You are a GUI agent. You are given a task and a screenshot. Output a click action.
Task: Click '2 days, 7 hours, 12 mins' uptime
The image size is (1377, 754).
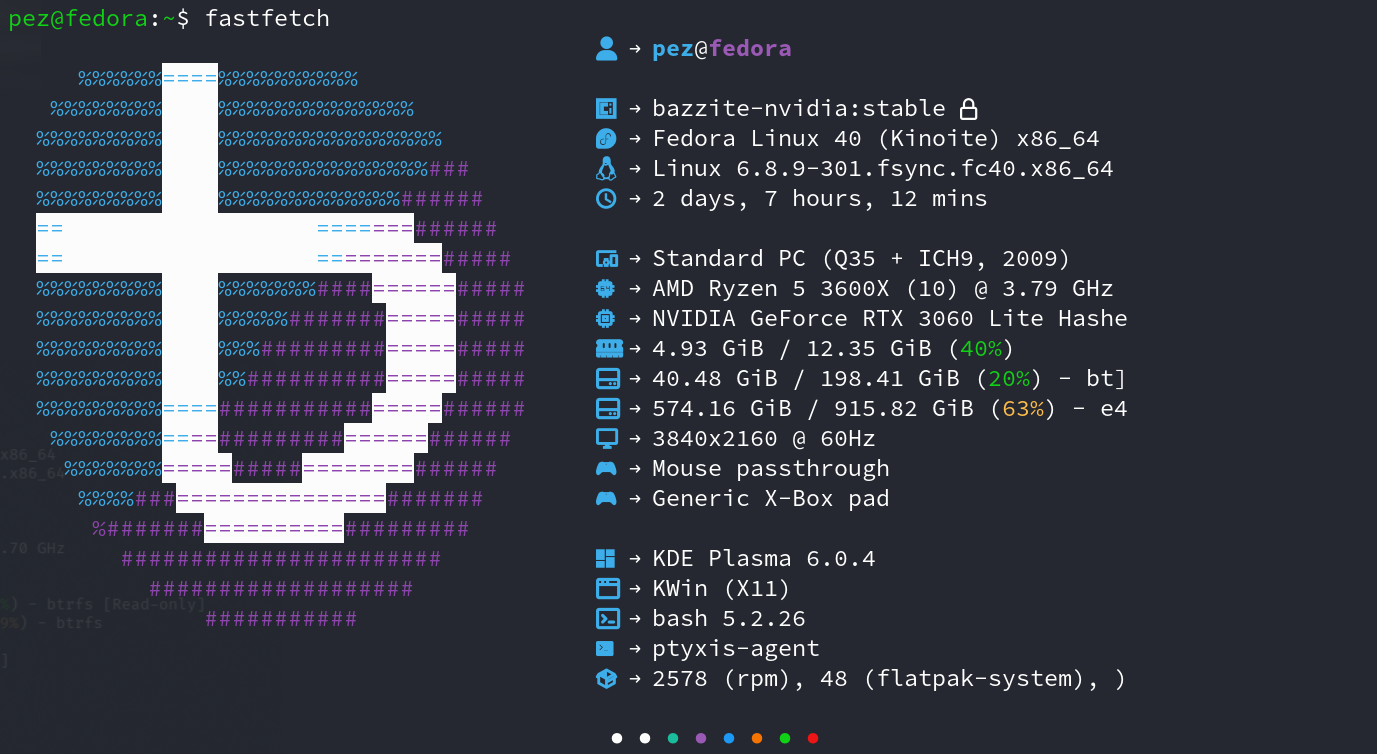click(820, 198)
